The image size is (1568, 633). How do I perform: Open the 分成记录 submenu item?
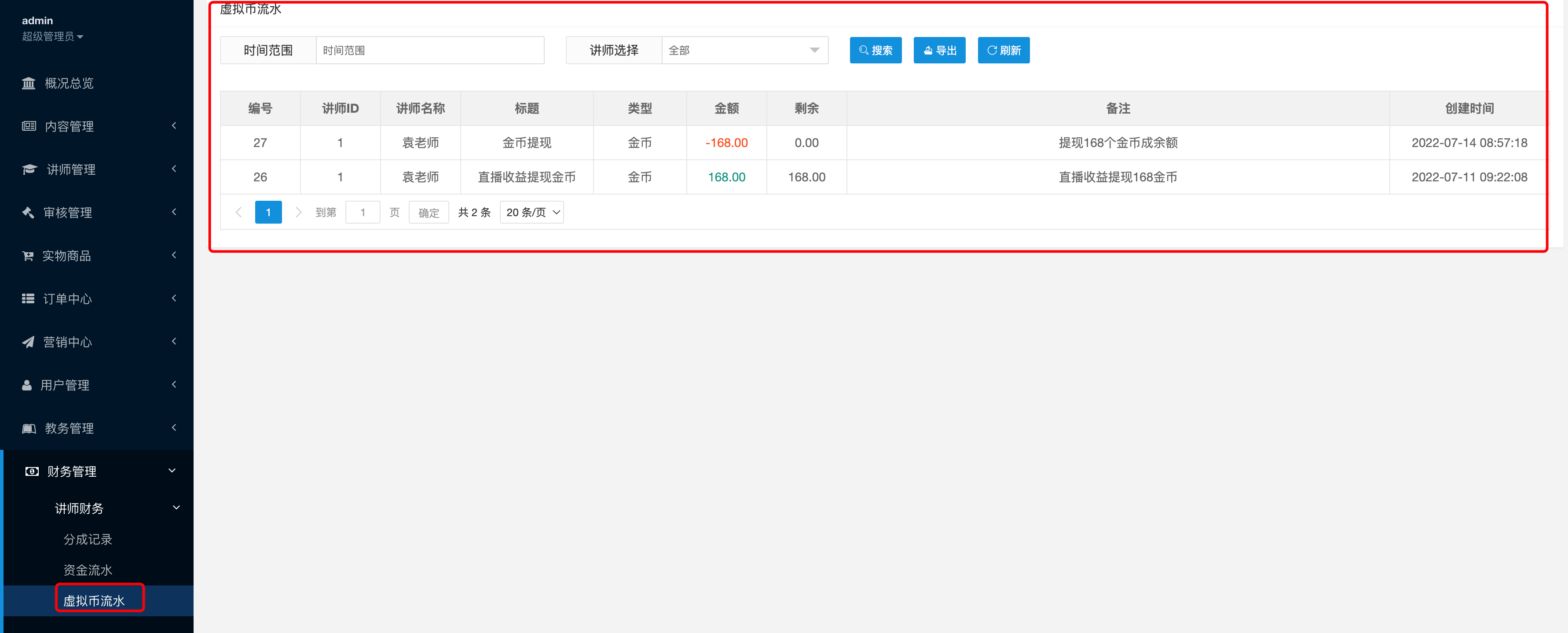coord(88,539)
